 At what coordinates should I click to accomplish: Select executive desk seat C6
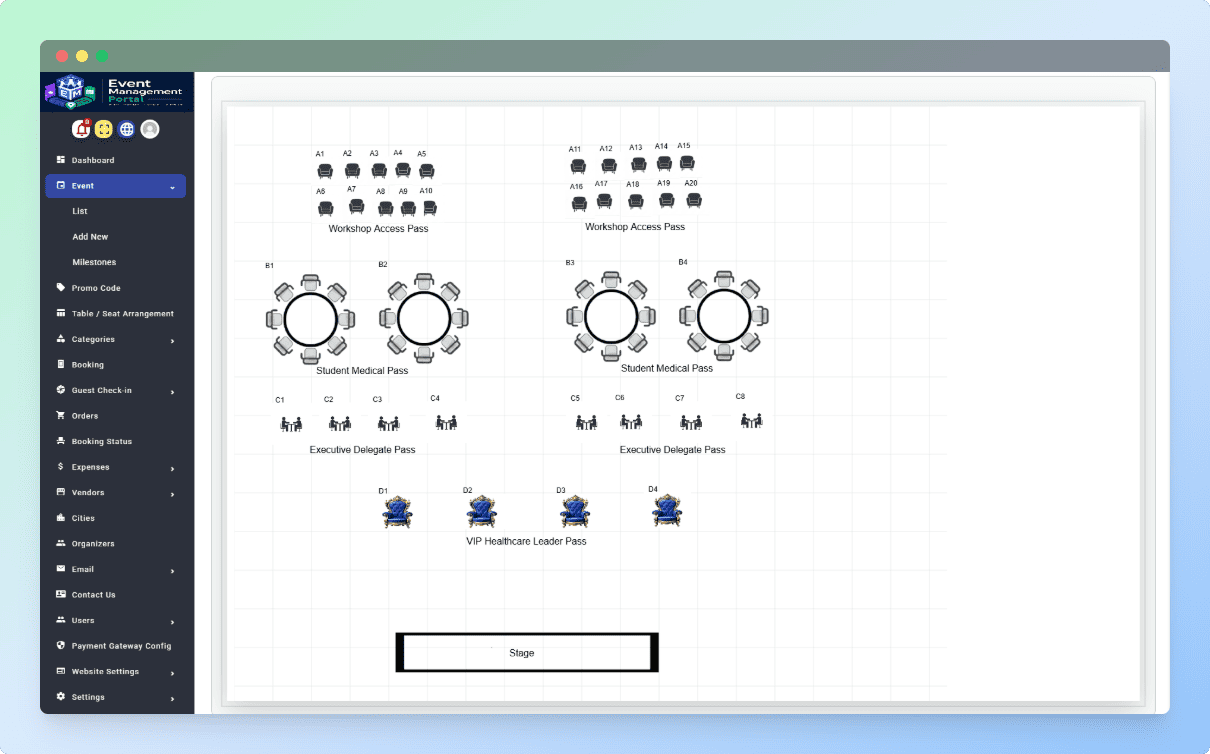tap(630, 423)
